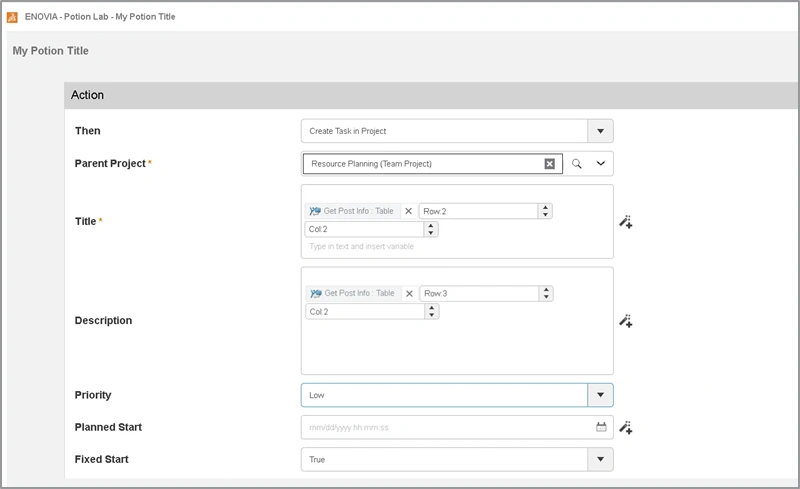Expand the Parent Project chevron

click(x=601, y=164)
